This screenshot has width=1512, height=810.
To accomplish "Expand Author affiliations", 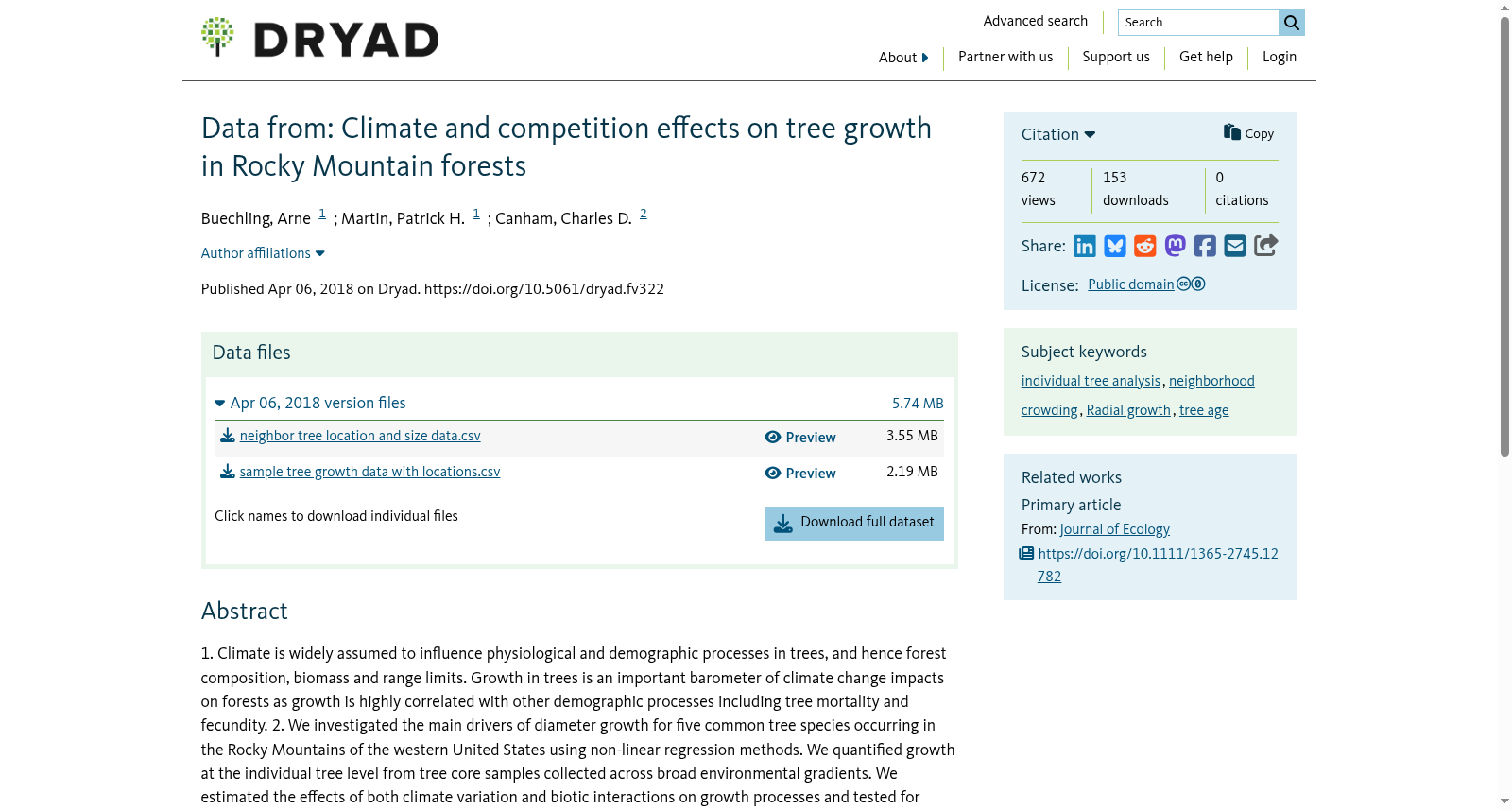I will [263, 253].
